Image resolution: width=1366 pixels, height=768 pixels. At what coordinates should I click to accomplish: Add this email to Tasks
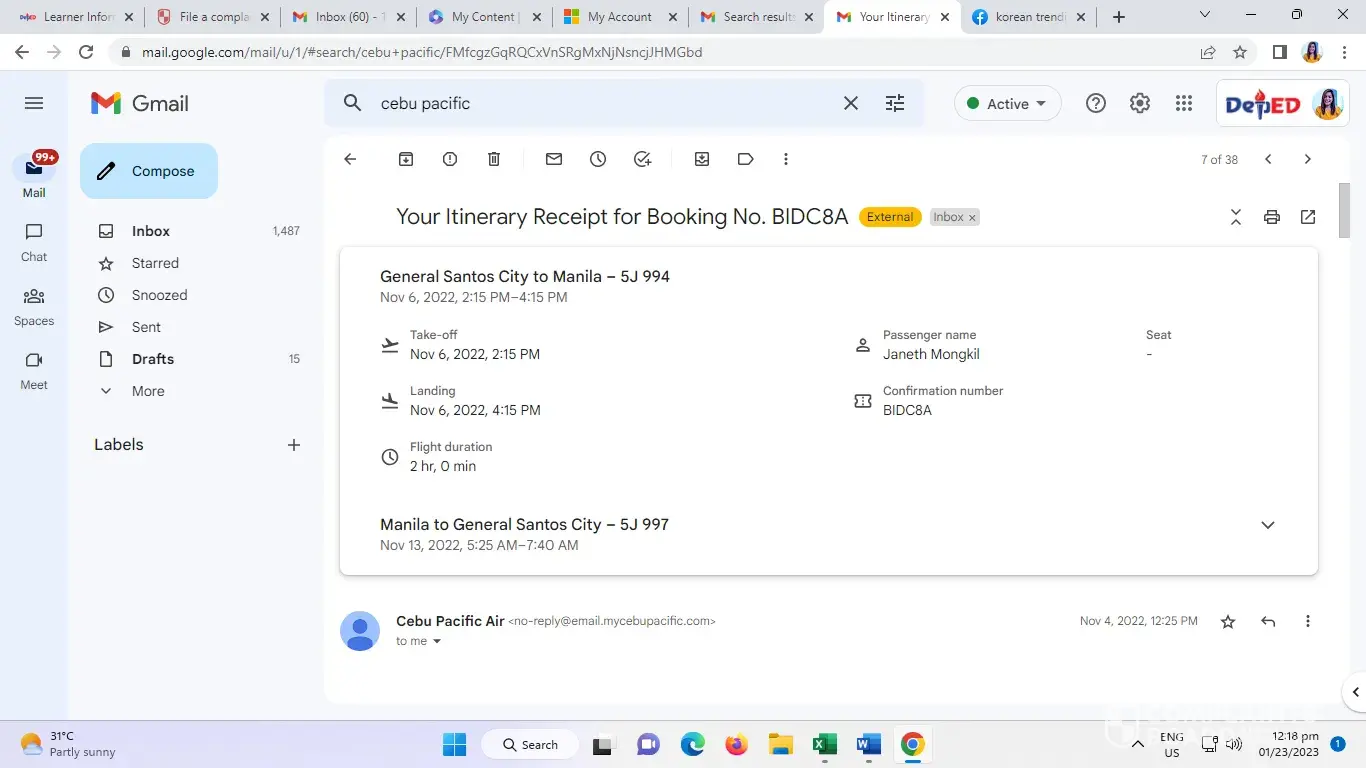coord(642,159)
